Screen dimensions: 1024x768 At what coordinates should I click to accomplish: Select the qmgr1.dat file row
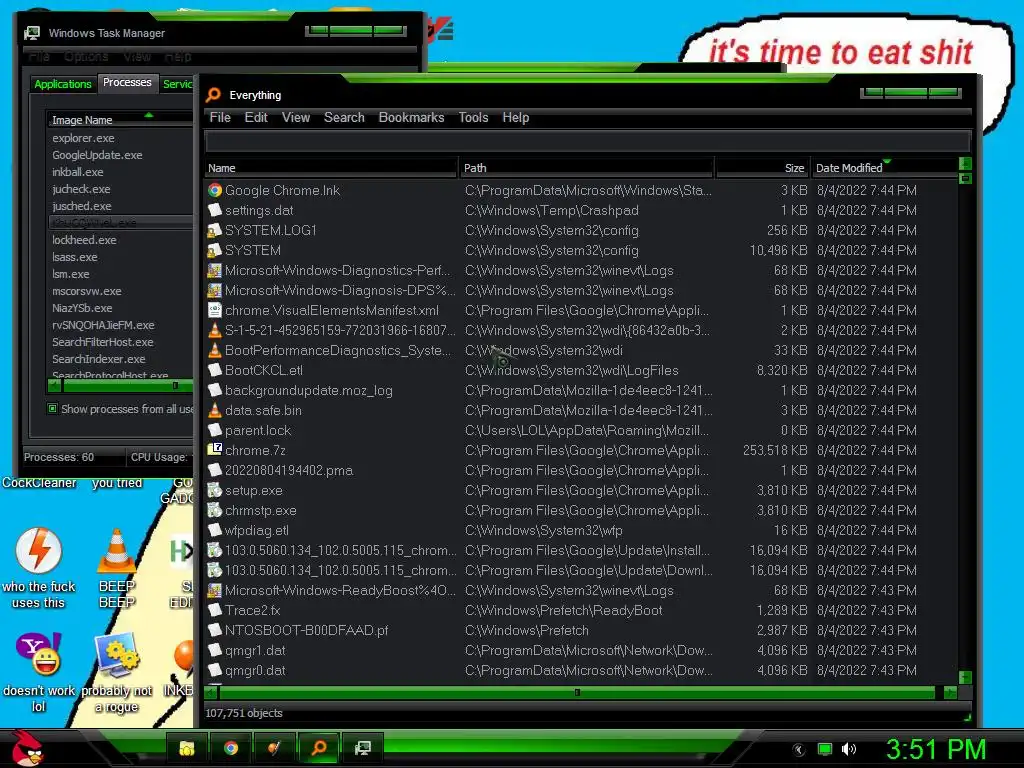[x=581, y=650]
